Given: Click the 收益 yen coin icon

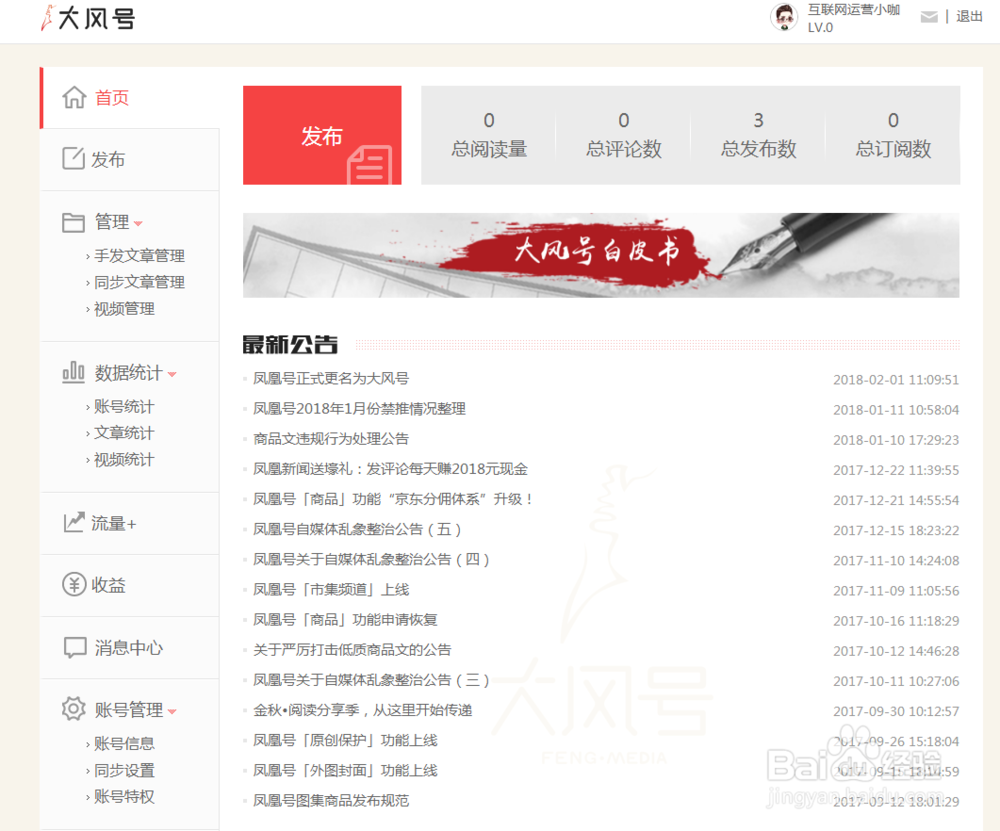Looking at the screenshot, I should point(74,584).
